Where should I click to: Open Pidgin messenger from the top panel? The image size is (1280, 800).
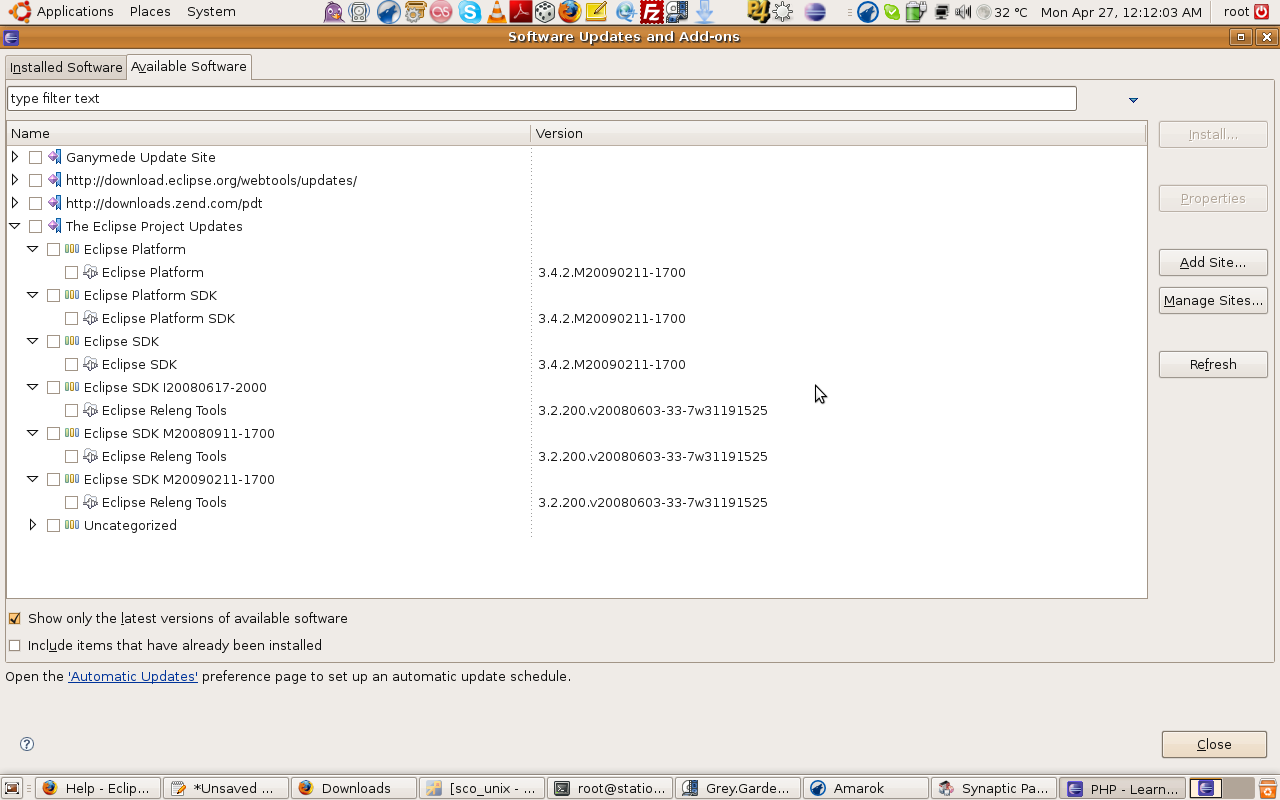[x=334, y=12]
